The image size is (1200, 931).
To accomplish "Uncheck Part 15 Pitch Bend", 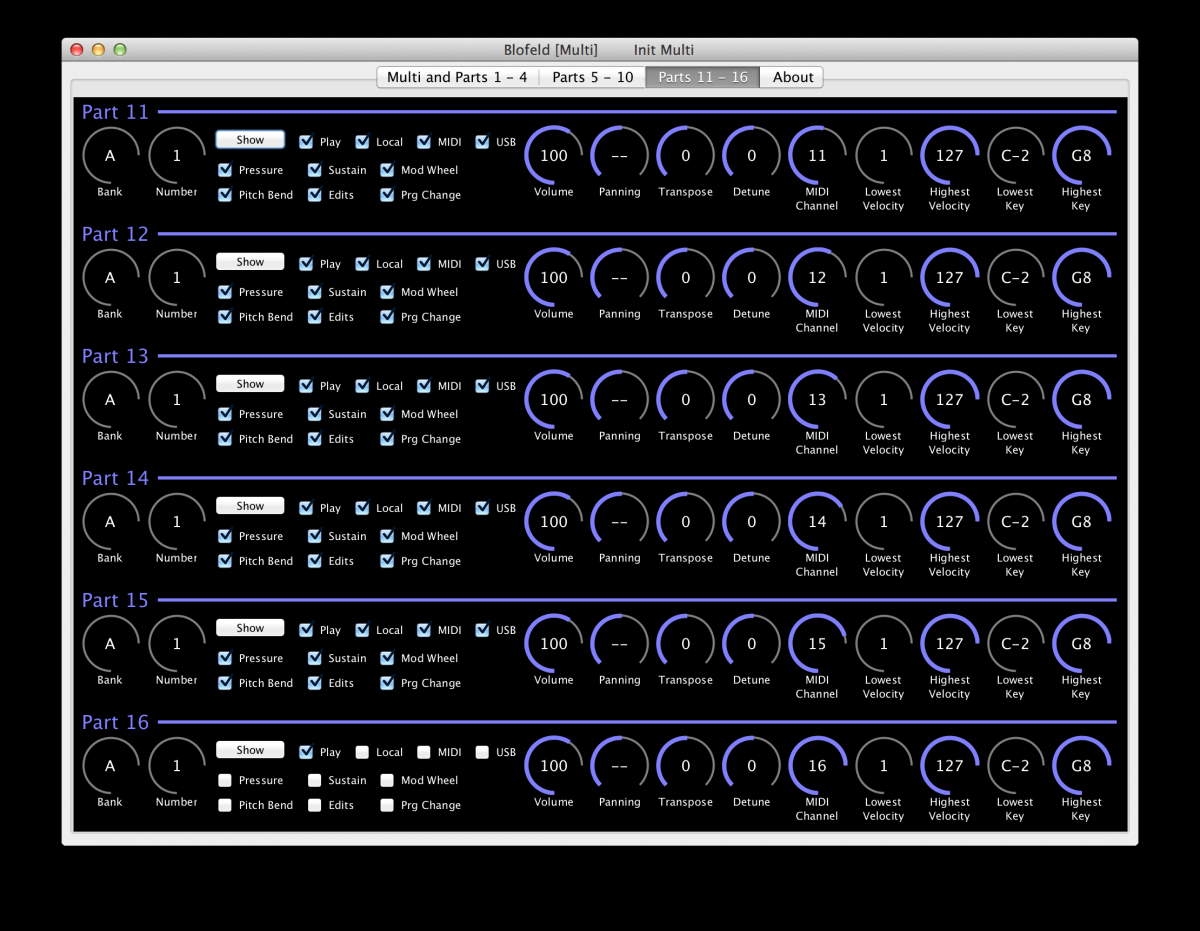I will [225, 683].
